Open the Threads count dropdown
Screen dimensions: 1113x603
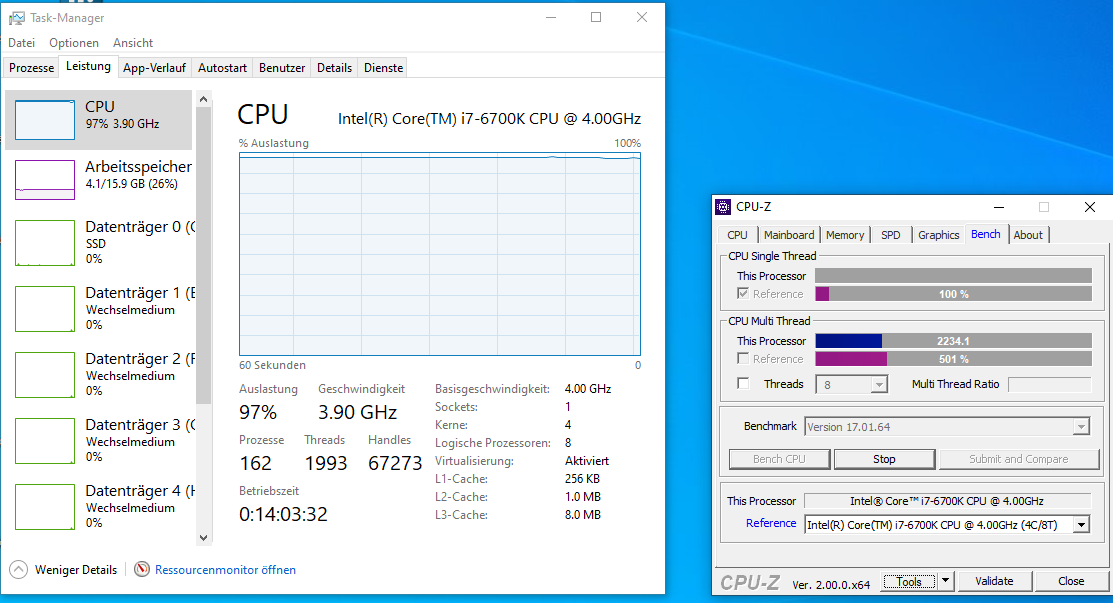(879, 385)
